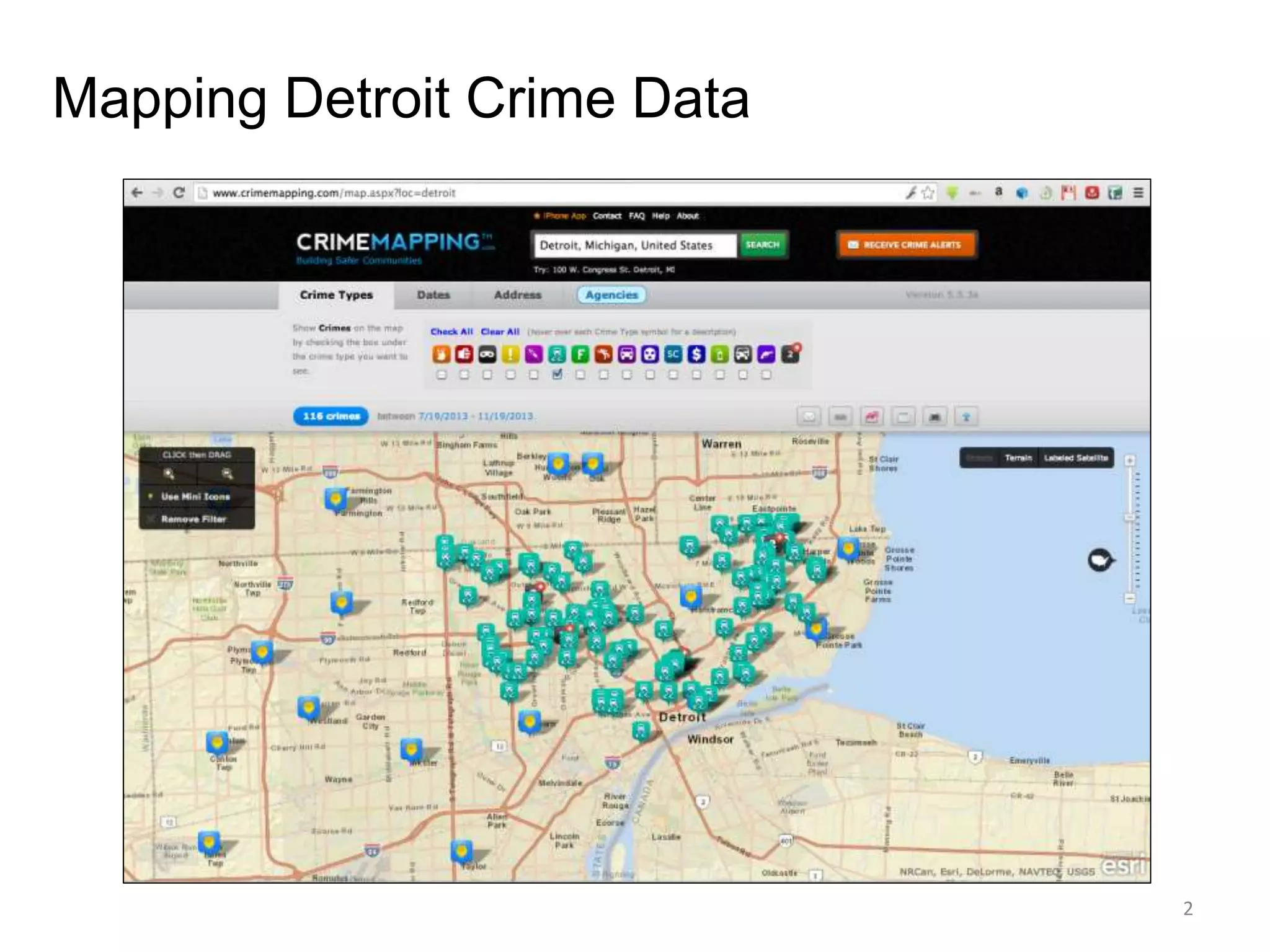Click the CrimeMapping logo

point(395,247)
